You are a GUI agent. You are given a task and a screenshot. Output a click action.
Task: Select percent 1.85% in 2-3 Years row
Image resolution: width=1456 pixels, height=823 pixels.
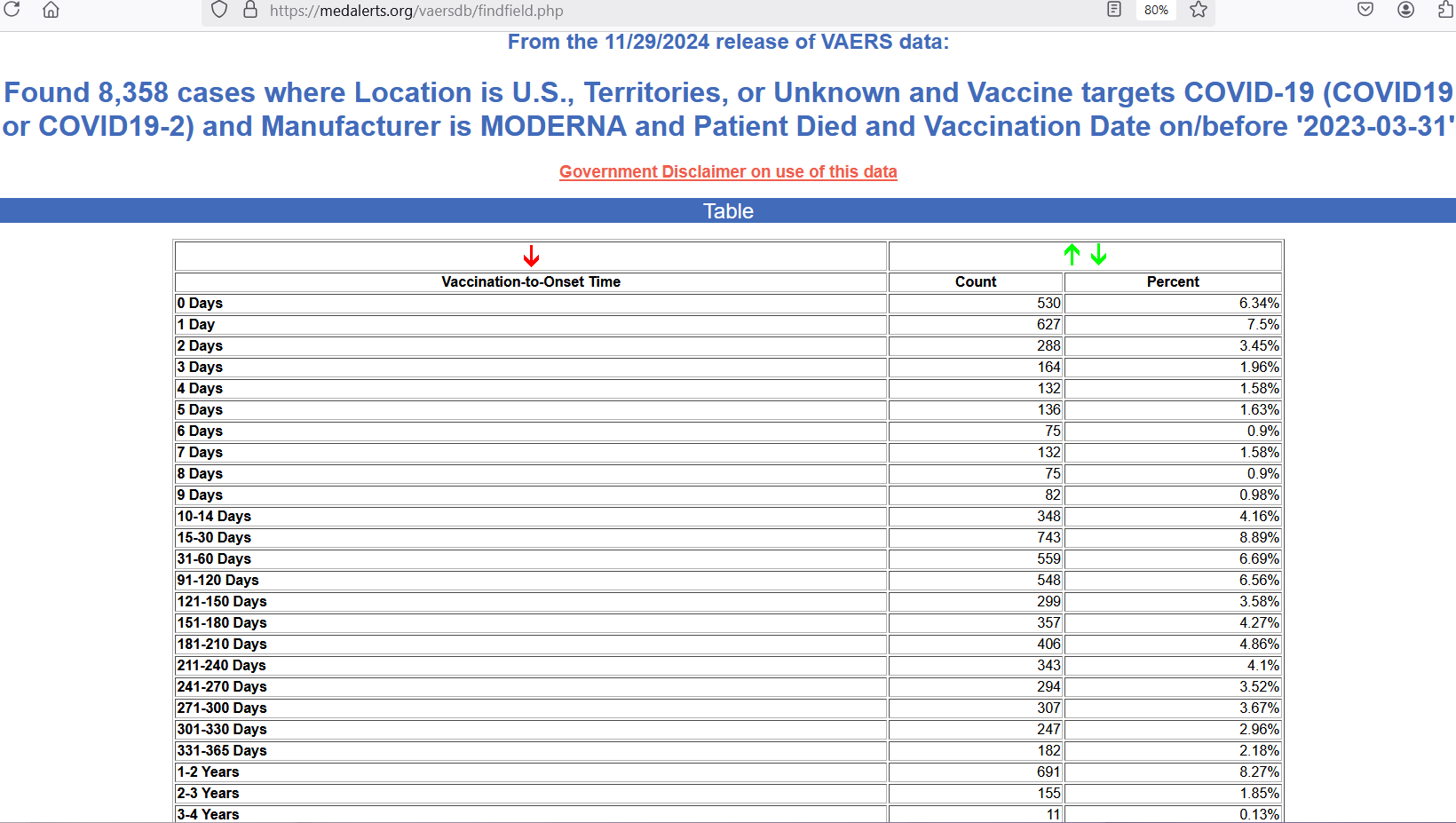point(1259,793)
